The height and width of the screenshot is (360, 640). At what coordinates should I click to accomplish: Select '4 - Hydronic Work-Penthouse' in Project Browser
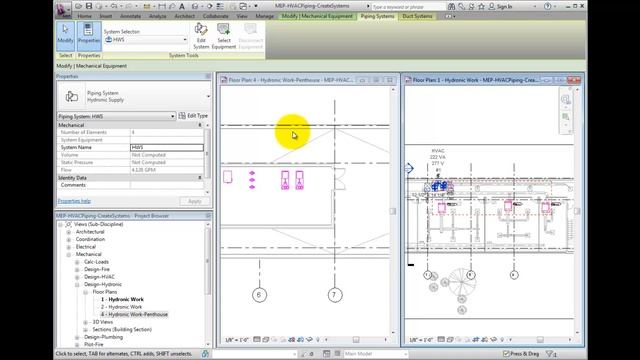pyautogui.click(x=134, y=315)
